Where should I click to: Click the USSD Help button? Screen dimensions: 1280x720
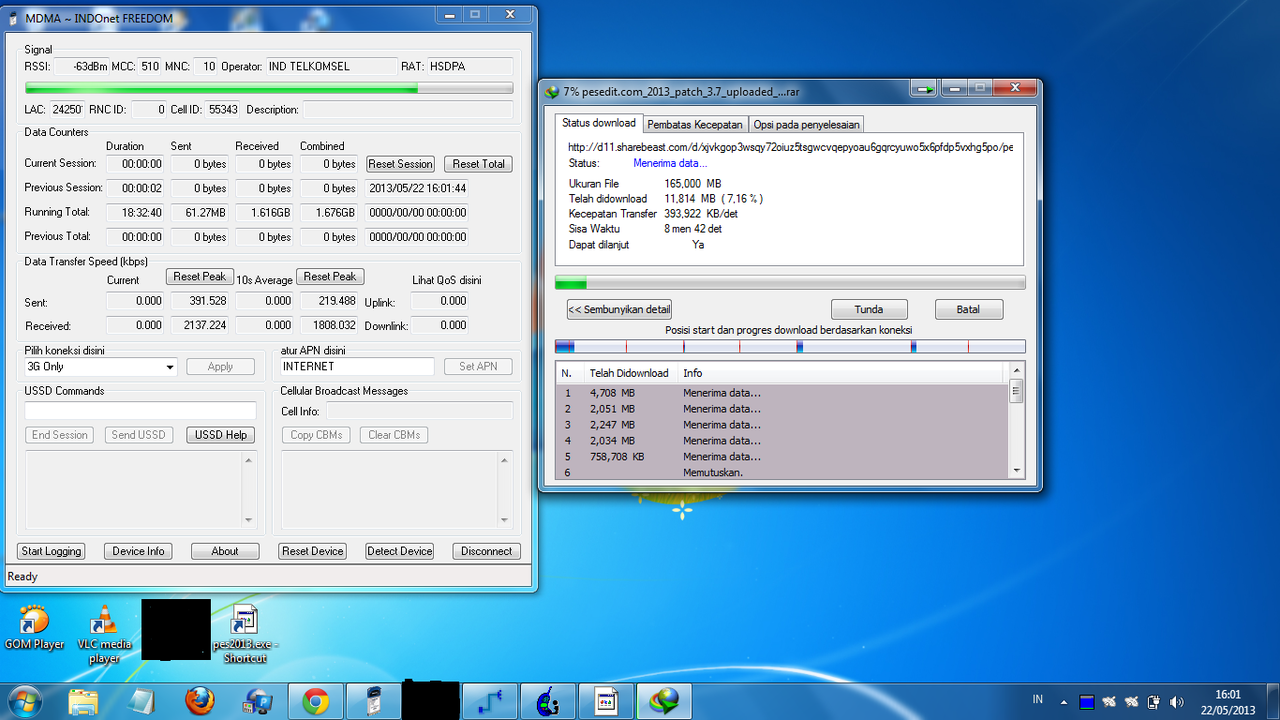(221, 435)
